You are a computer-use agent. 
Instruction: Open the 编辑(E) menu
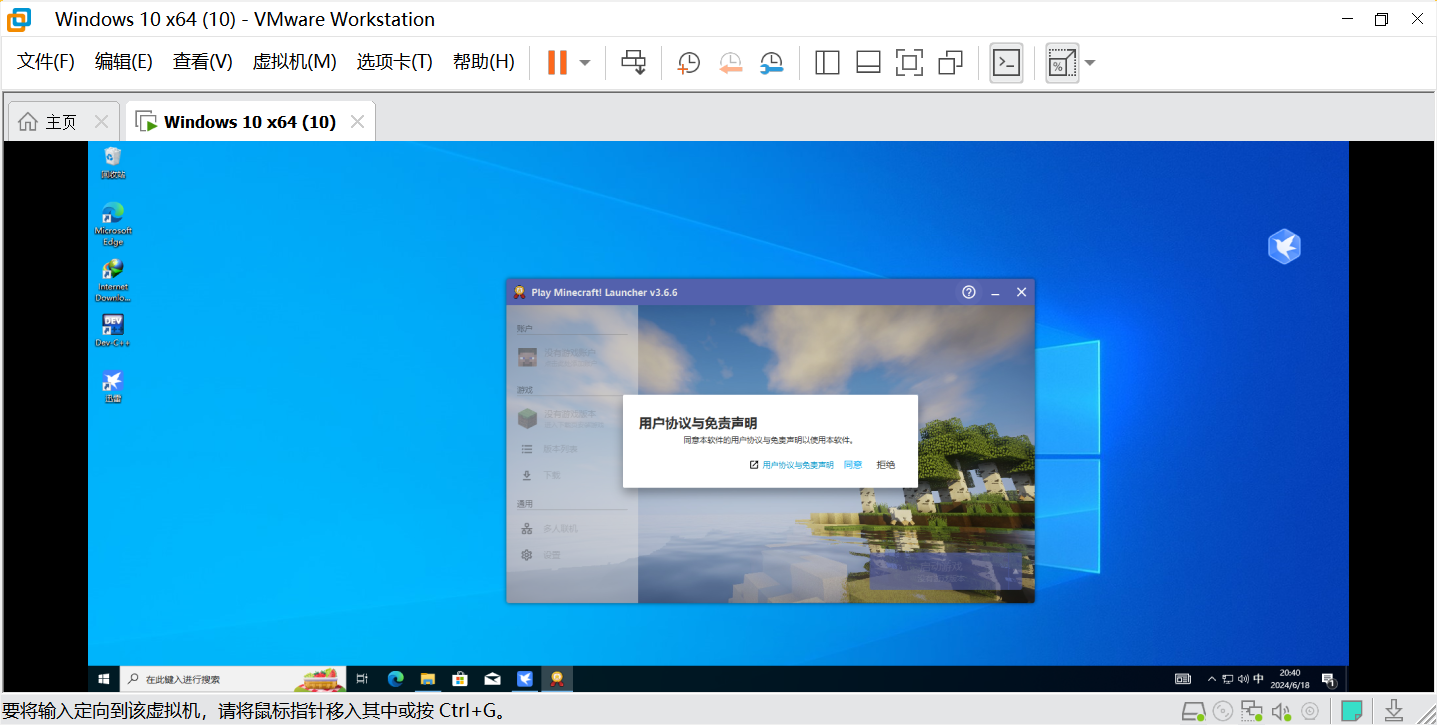point(124,62)
